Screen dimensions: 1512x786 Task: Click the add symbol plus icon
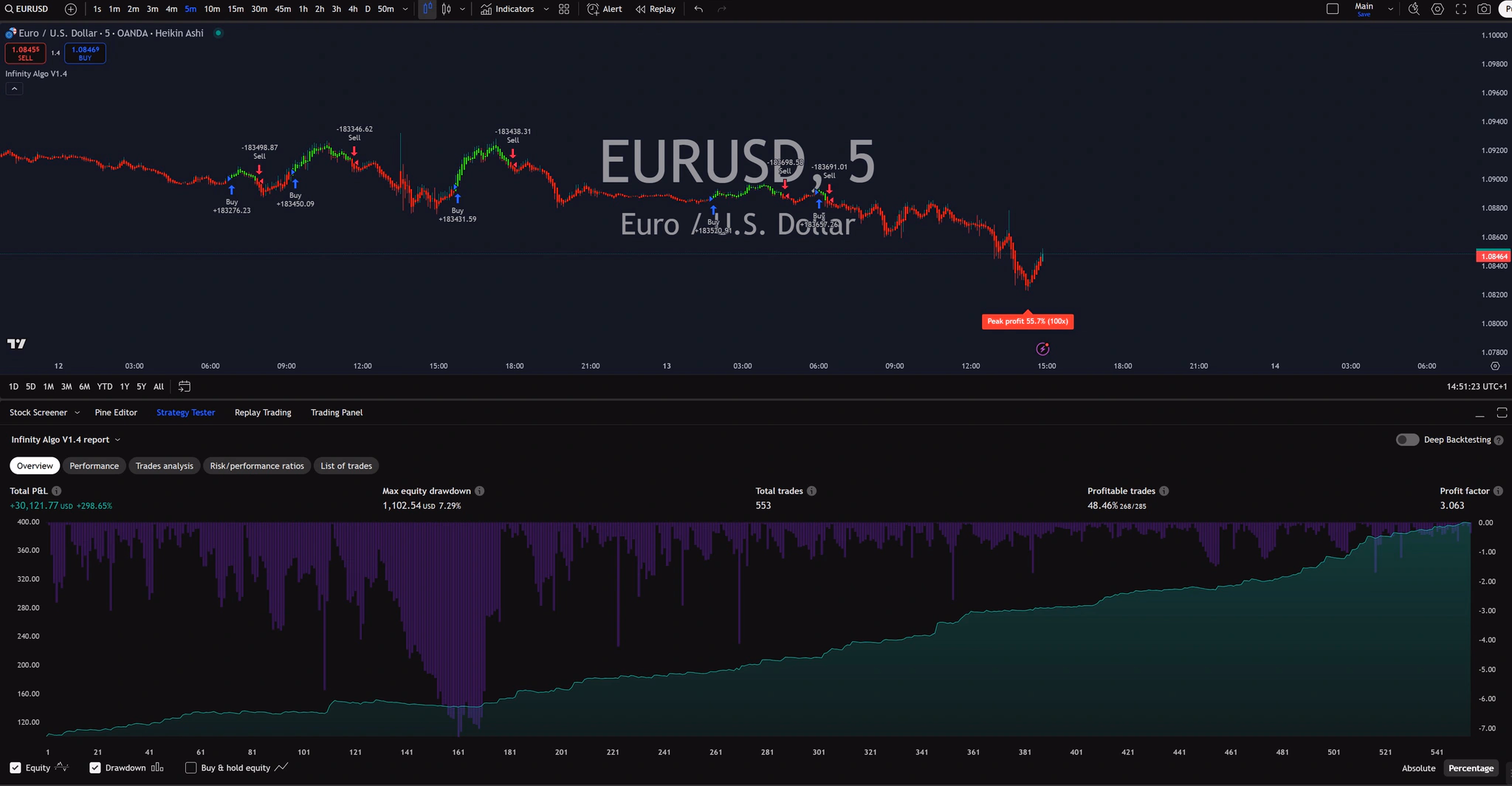coord(70,9)
